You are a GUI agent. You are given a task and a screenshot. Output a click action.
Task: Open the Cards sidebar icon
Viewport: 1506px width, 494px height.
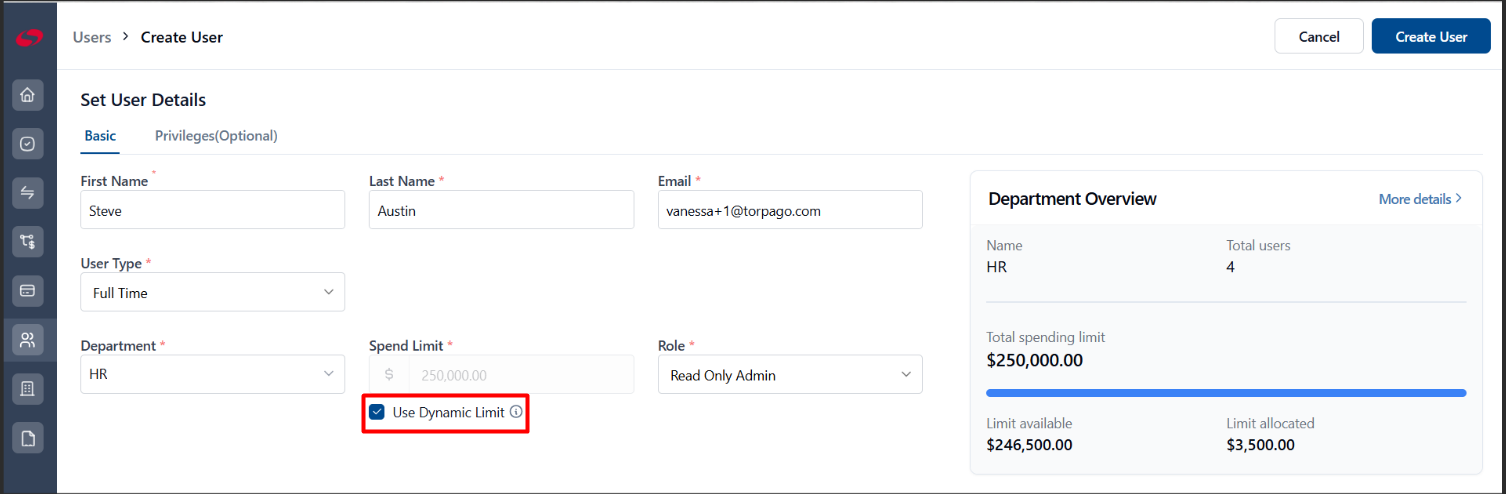(28, 290)
